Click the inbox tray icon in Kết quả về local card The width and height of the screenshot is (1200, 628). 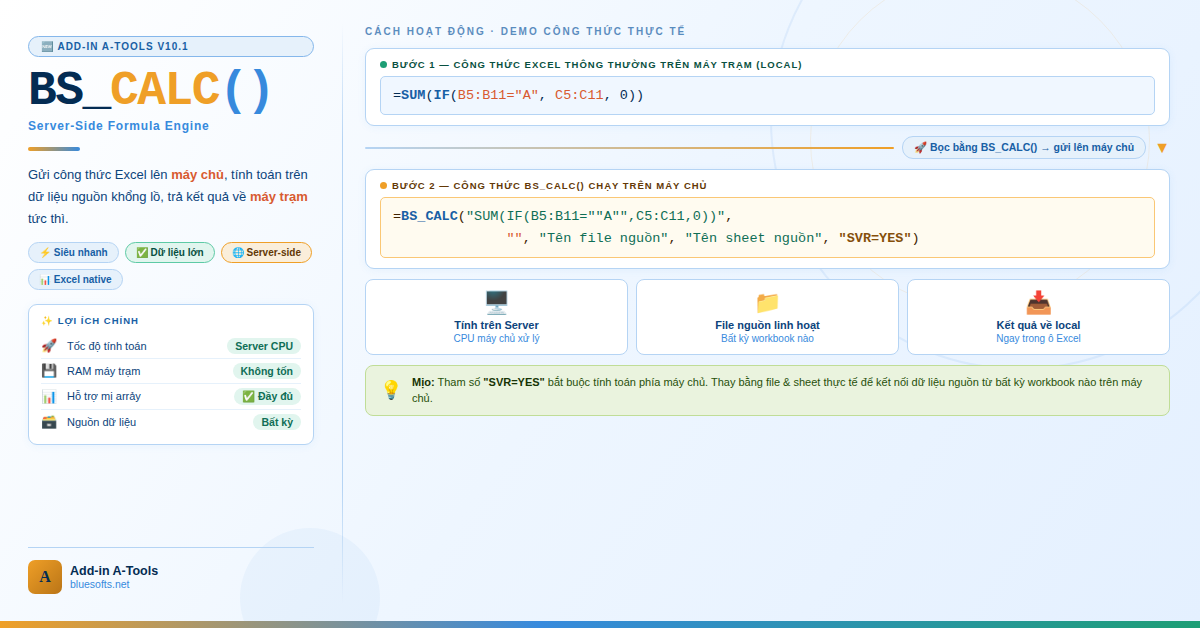point(1038,302)
